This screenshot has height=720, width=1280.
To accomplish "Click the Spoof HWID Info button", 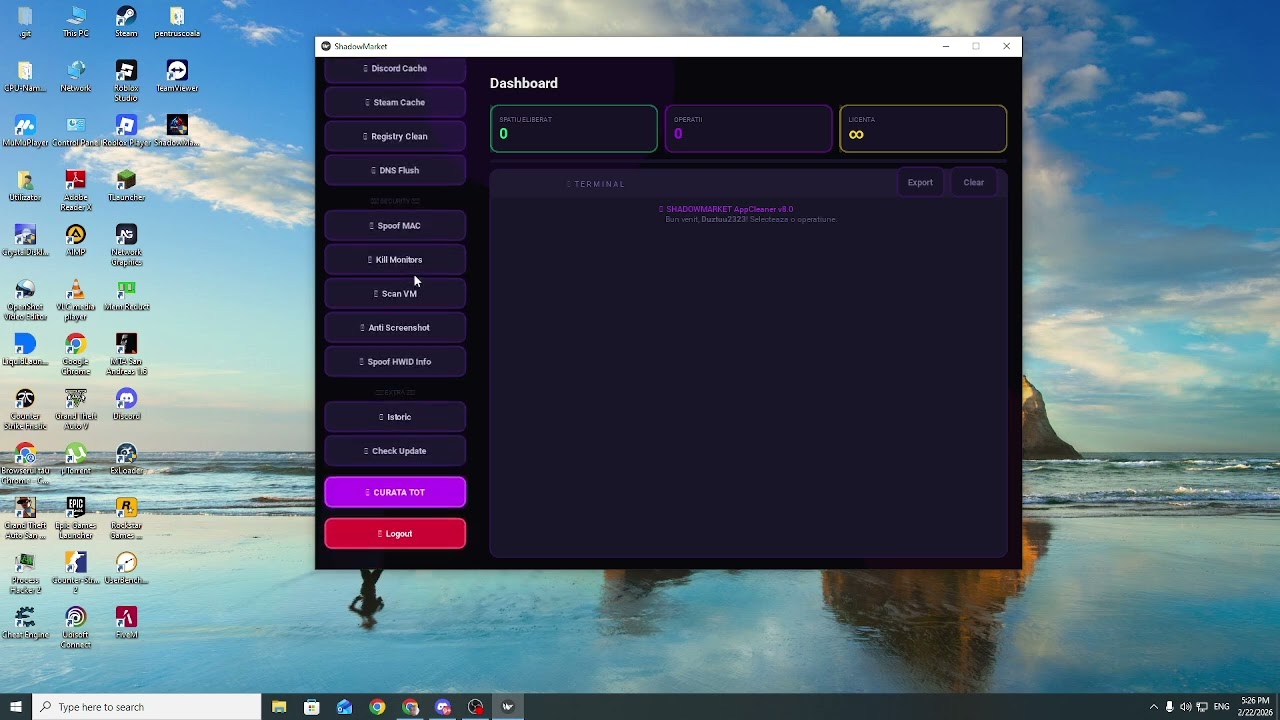I will 395,362.
